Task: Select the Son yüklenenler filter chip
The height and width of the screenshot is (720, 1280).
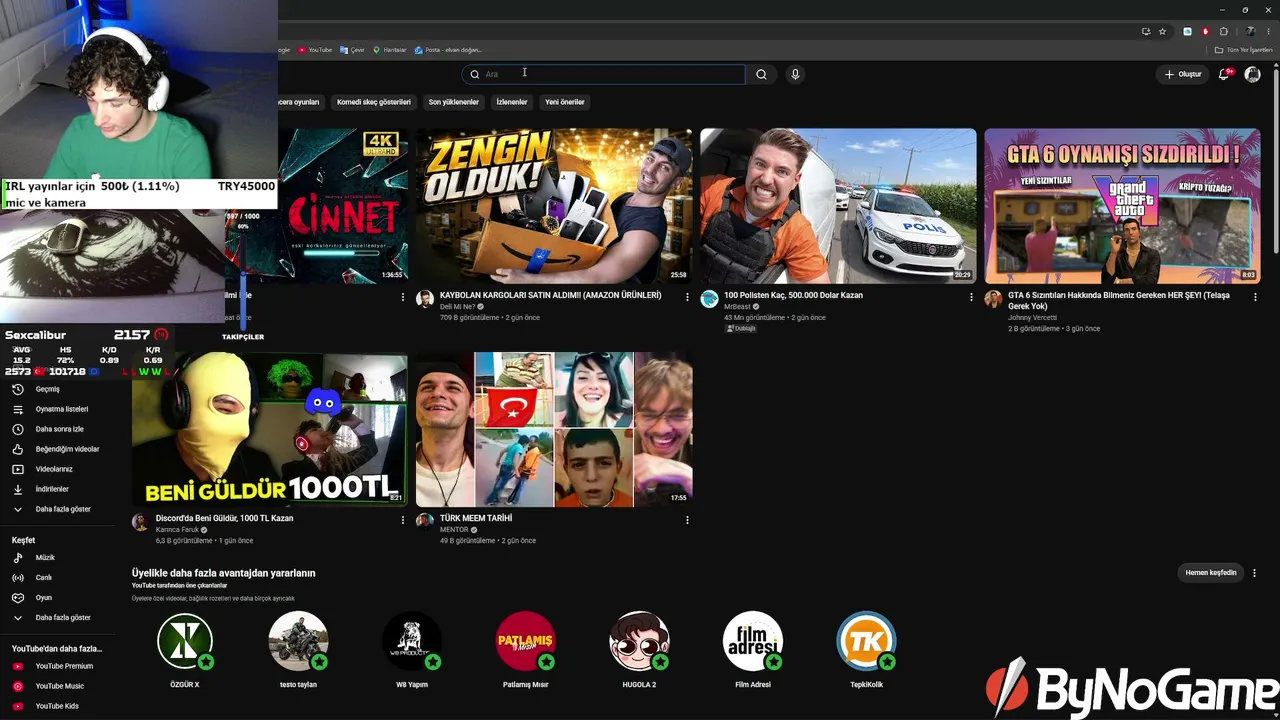Action: [454, 102]
